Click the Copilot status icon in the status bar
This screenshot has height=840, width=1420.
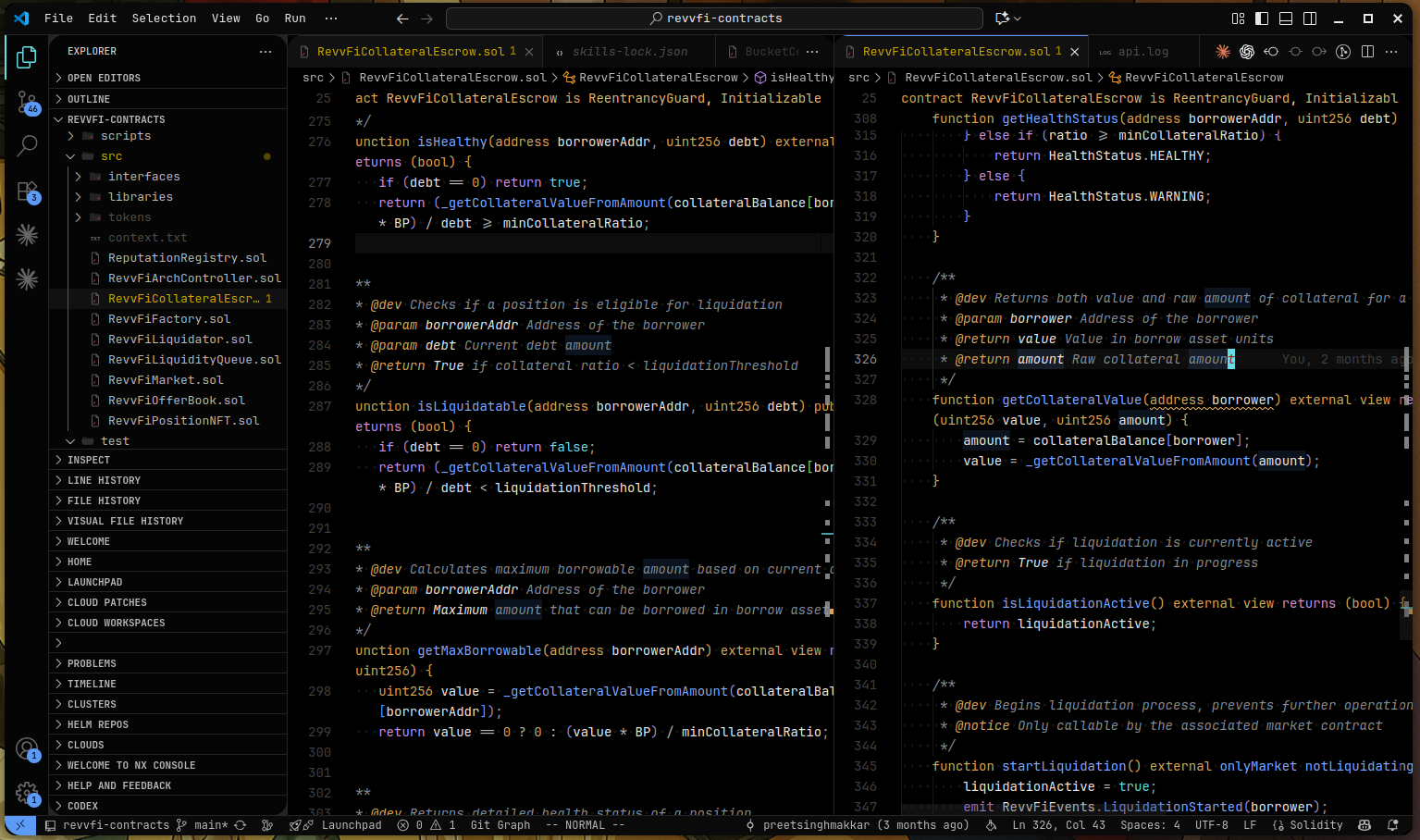click(1364, 825)
